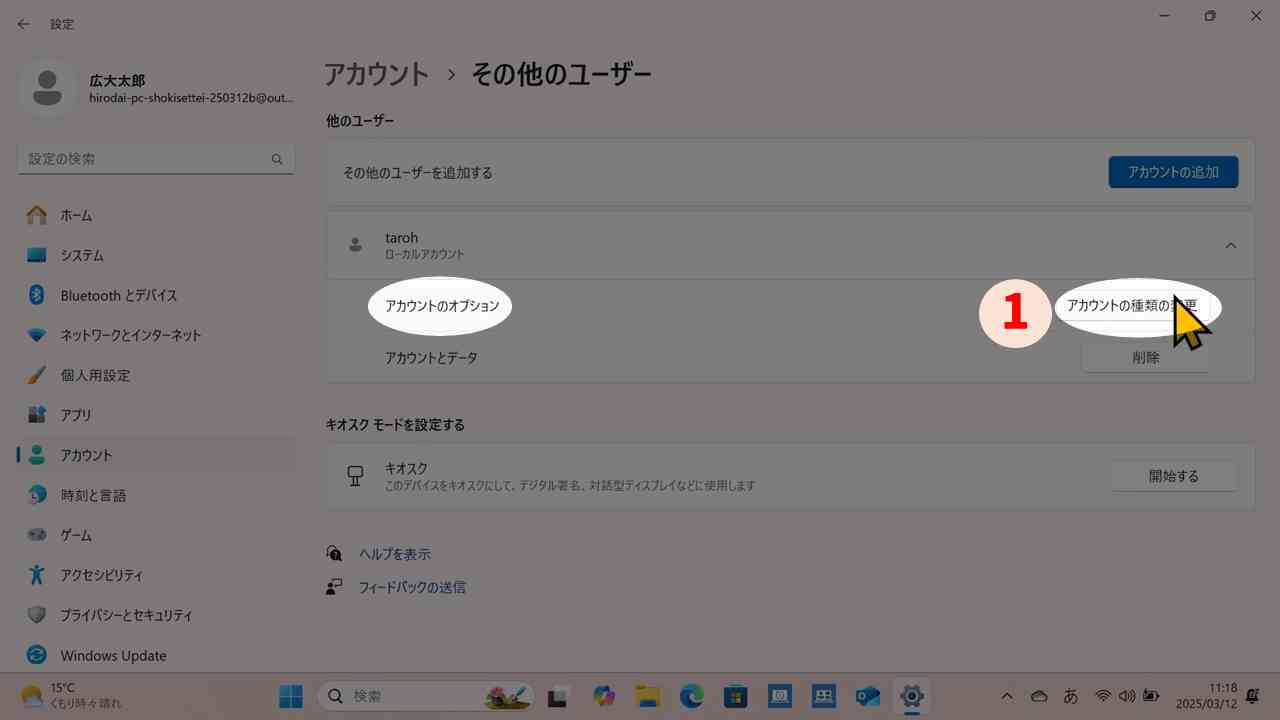The height and width of the screenshot is (720, 1280).
Task: Open Outlook from the taskbar
Action: pyautogui.click(x=866, y=696)
